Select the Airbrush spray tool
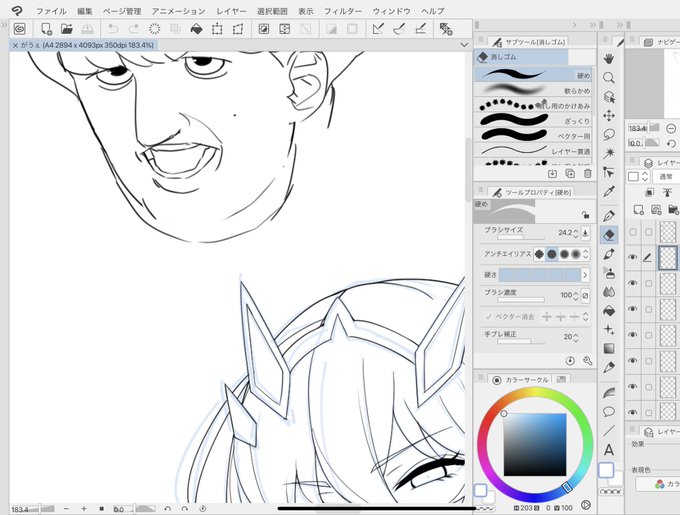The height and width of the screenshot is (515, 680). pos(609,273)
